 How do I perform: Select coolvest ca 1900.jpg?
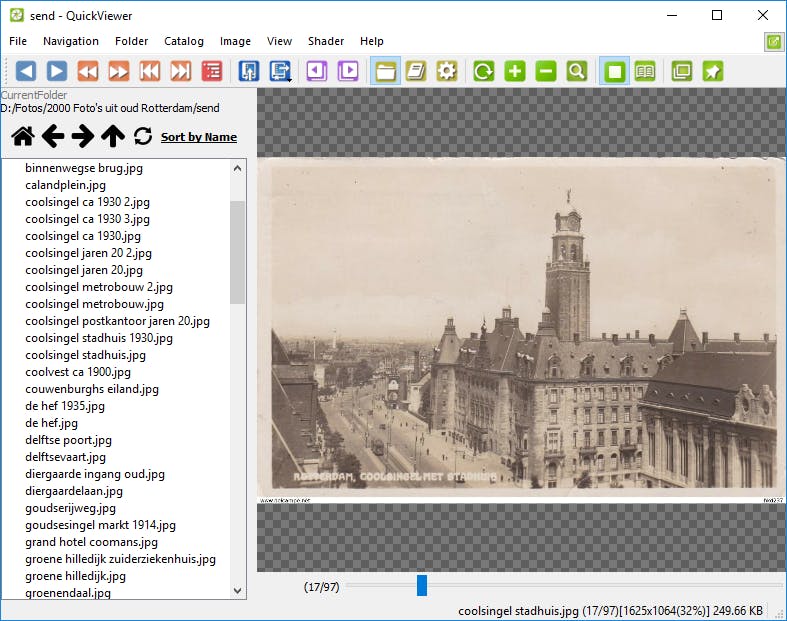pyautogui.click(x=78, y=372)
